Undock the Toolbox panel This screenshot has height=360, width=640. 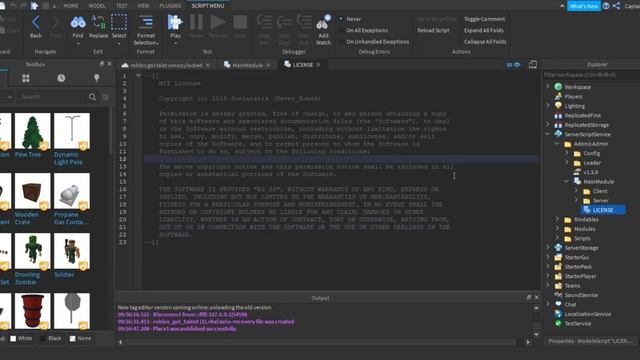[102, 64]
